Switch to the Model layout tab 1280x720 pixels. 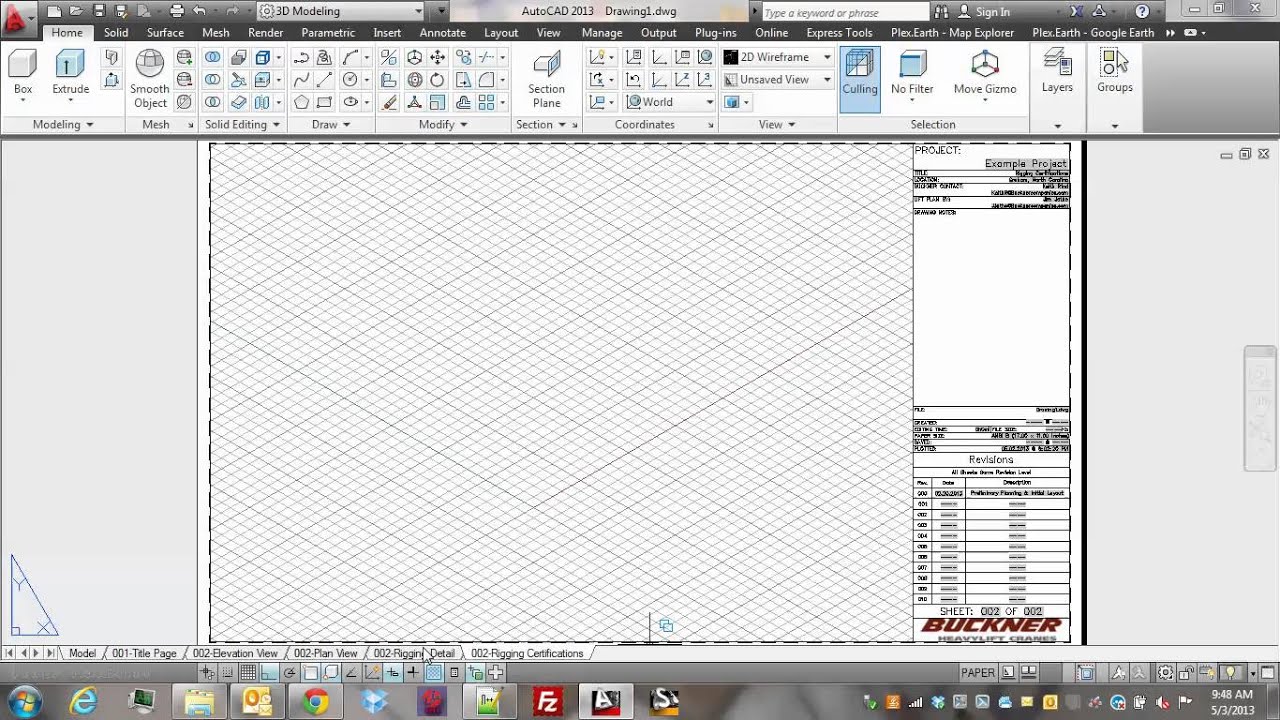tap(82, 653)
